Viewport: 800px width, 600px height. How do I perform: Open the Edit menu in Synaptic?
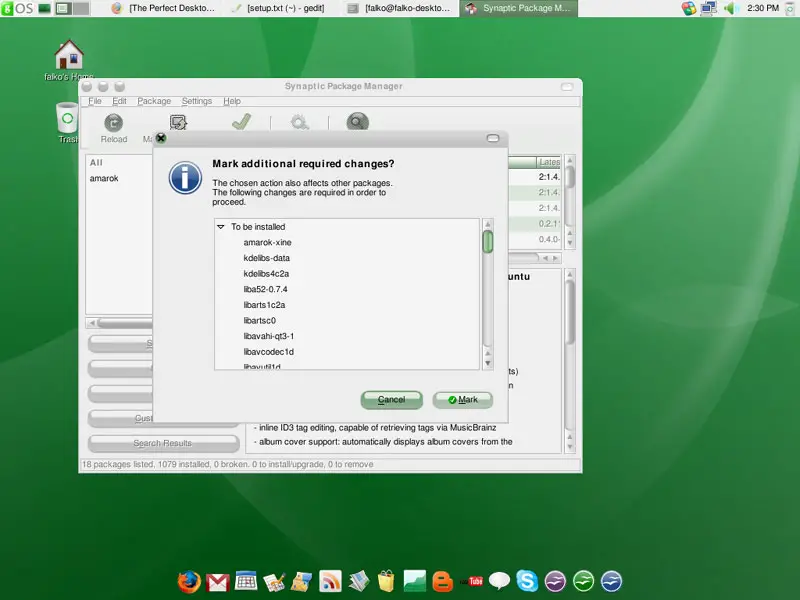pyautogui.click(x=119, y=101)
